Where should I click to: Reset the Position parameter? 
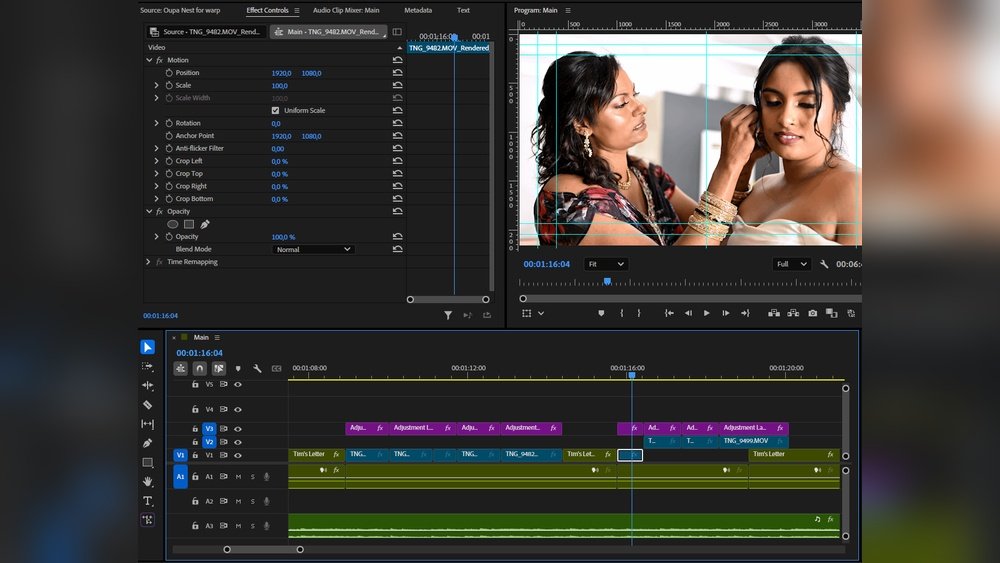point(397,73)
